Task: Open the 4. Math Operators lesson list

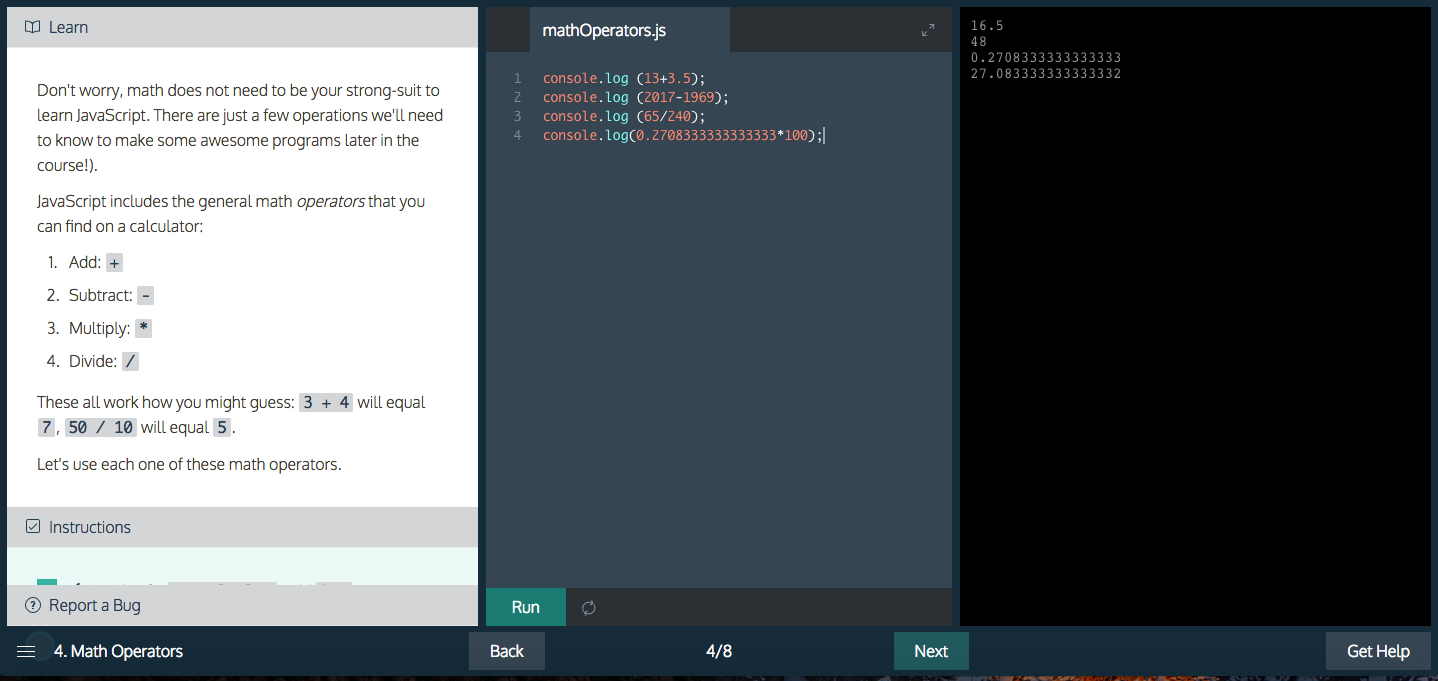Action: (118, 651)
